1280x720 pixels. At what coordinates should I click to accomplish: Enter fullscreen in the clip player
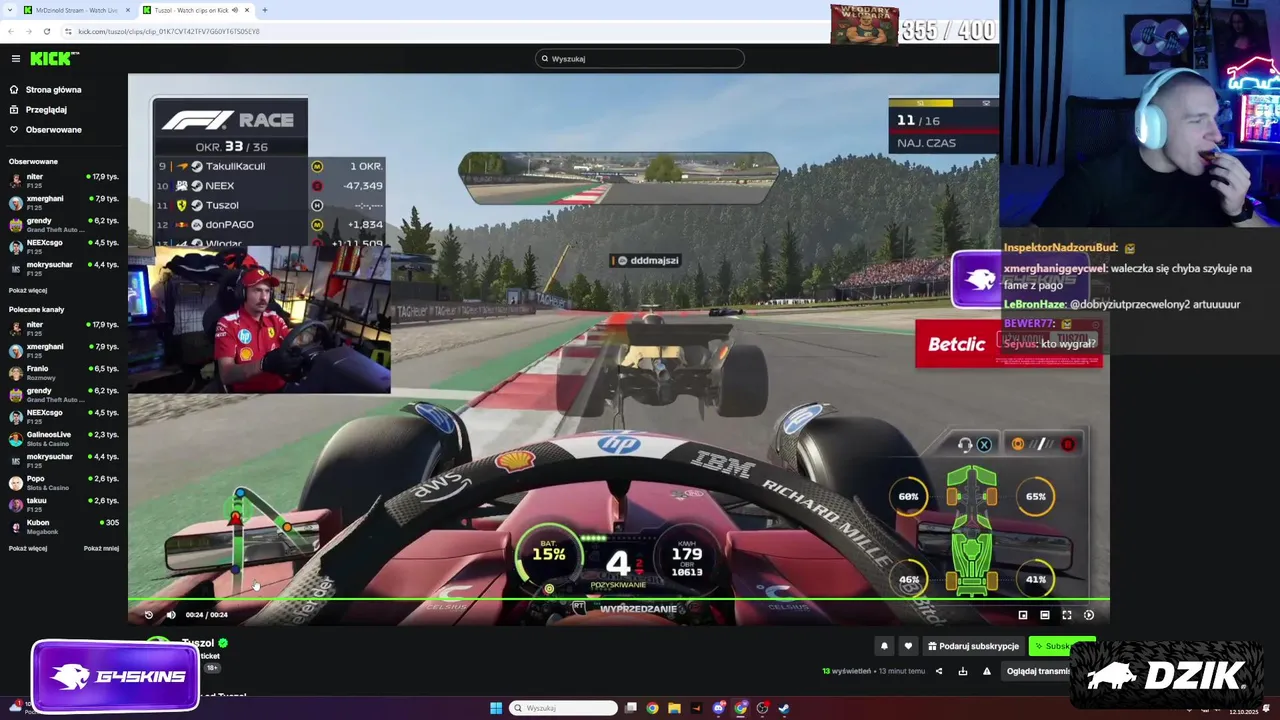(x=1067, y=615)
